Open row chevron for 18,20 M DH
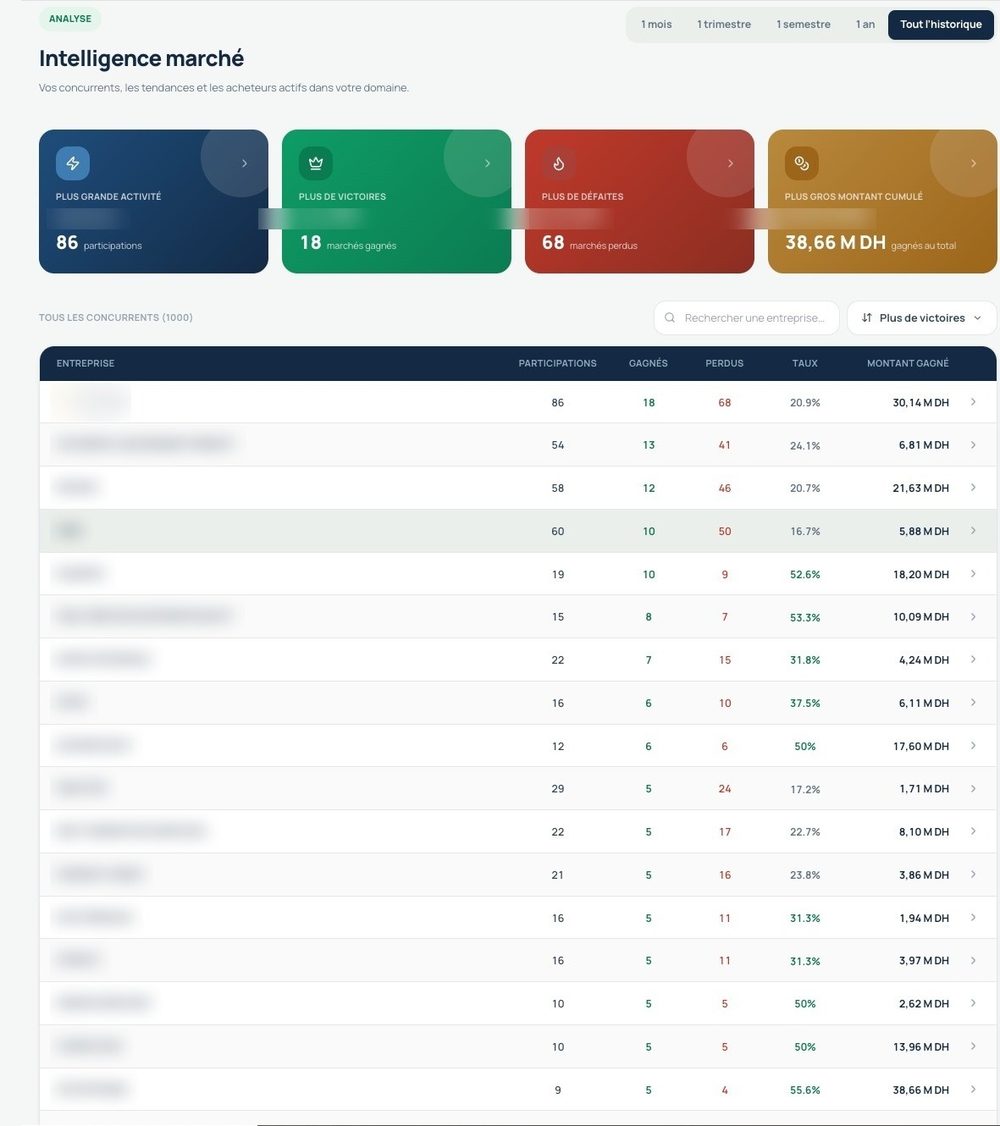The width and height of the screenshot is (1000, 1126). [x=973, y=574]
